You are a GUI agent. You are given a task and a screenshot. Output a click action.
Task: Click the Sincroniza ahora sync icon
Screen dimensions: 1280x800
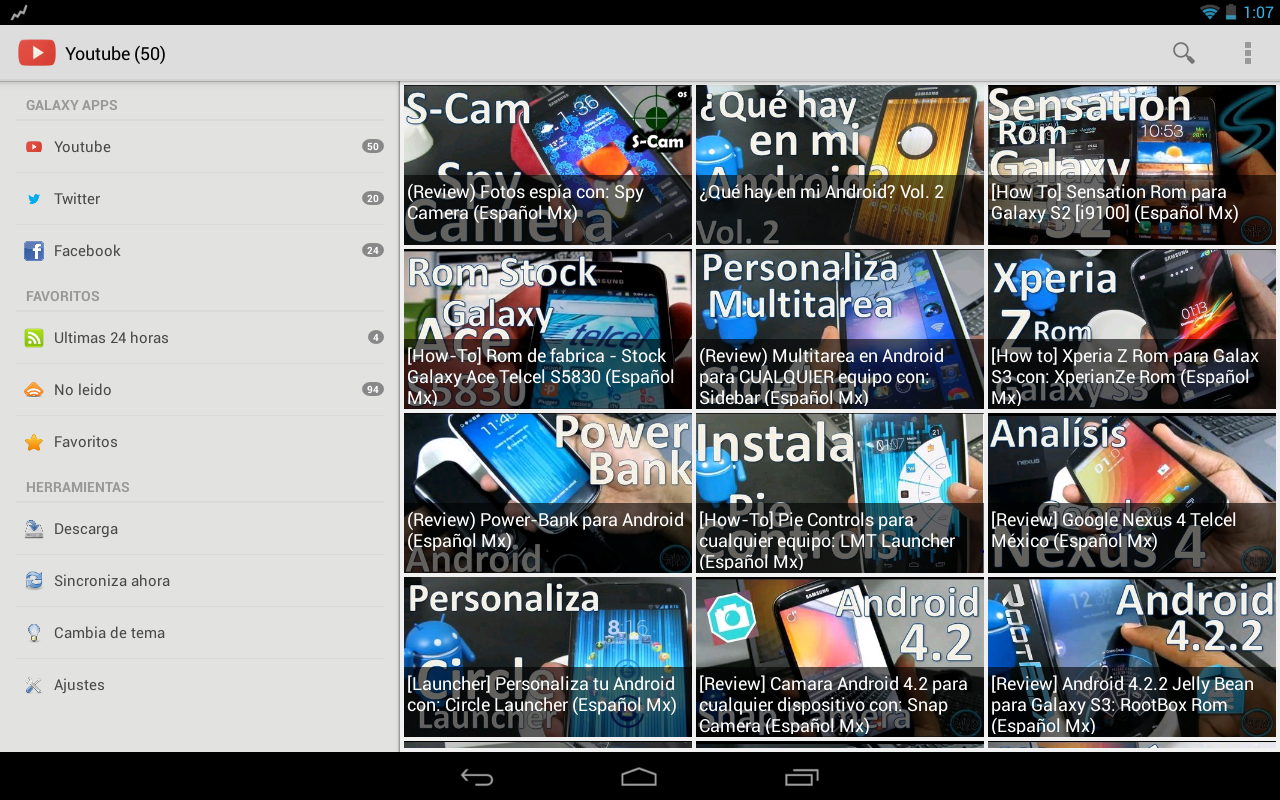34,581
